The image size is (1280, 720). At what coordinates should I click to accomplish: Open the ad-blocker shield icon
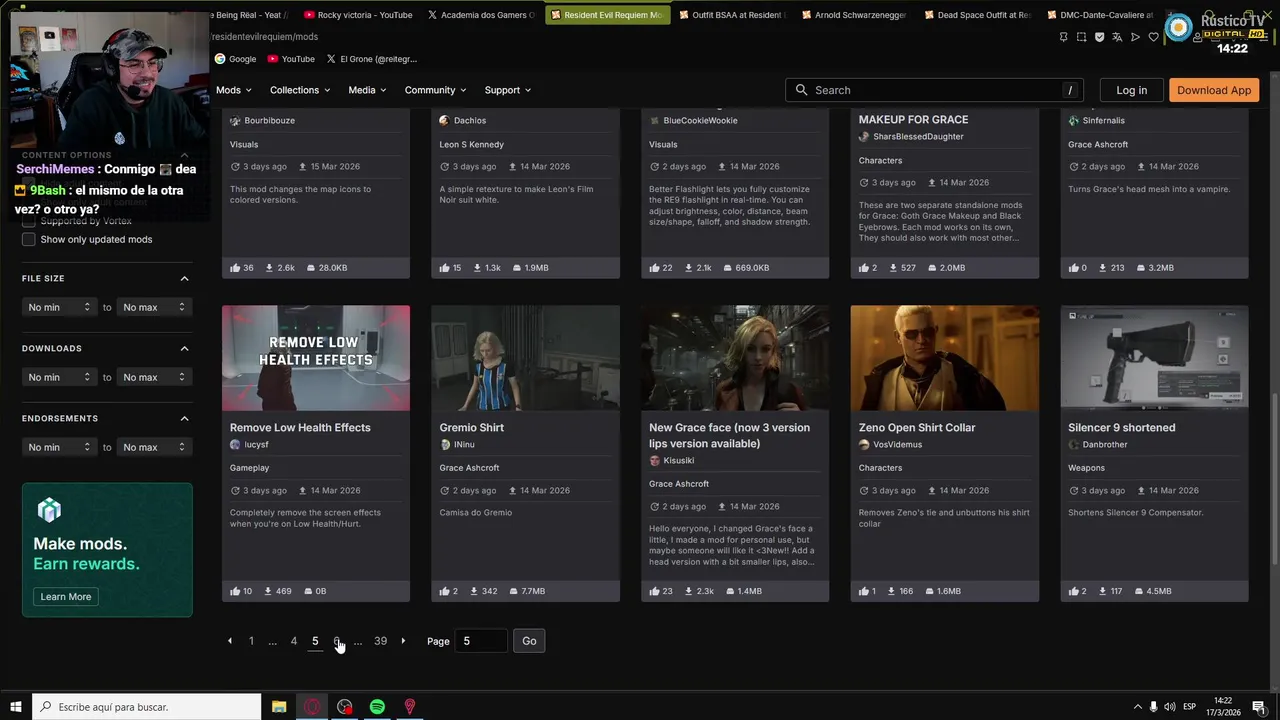1099,37
